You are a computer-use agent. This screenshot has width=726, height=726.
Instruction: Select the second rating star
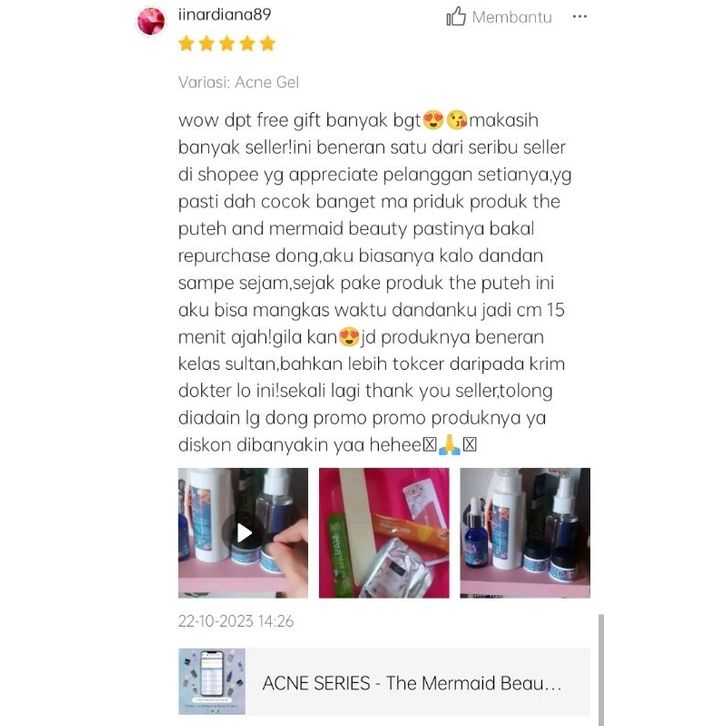[207, 44]
